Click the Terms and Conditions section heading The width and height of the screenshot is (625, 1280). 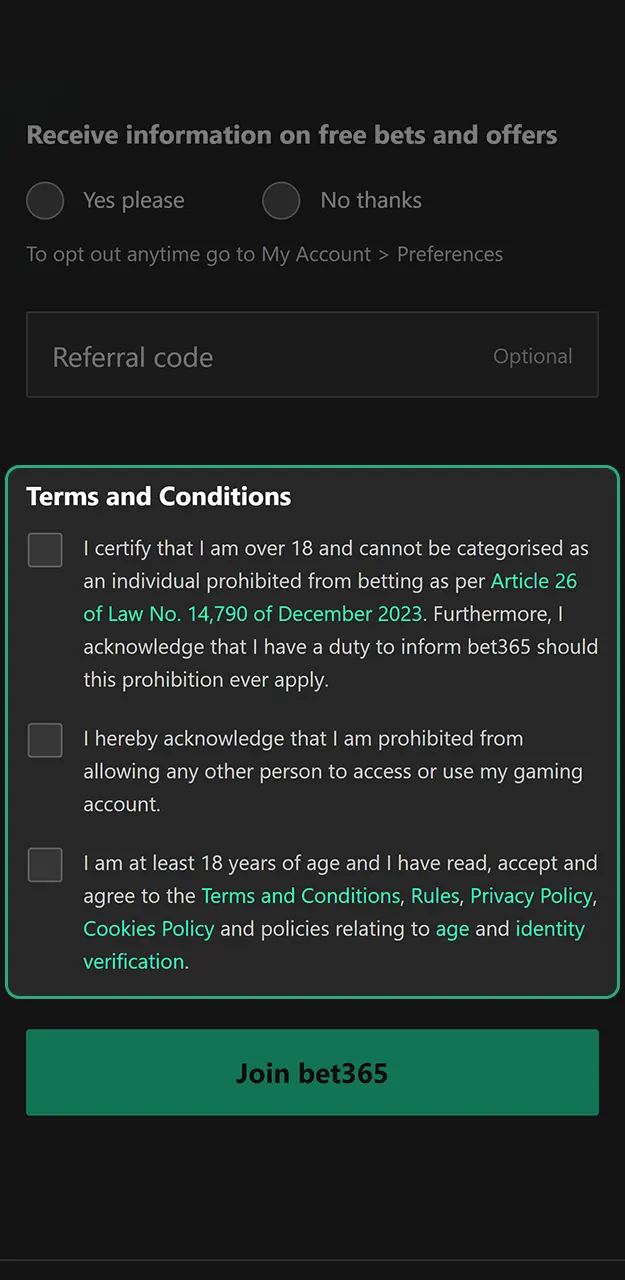point(158,496)
